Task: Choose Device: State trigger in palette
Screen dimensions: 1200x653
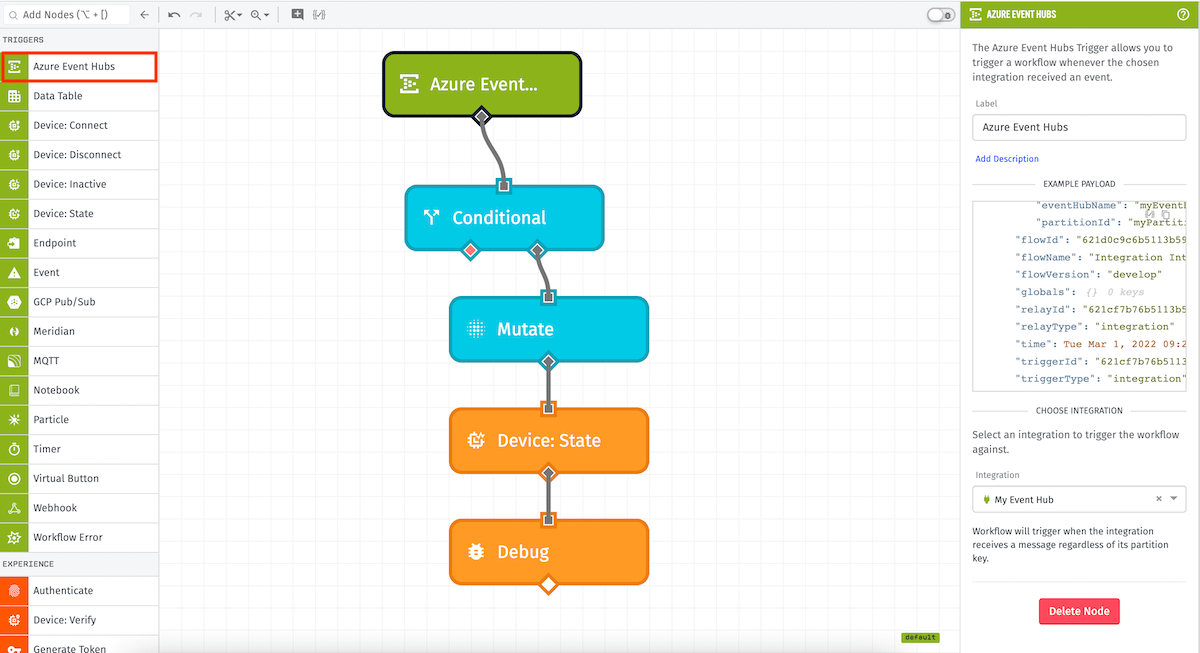Action: [x=79, y=214]
